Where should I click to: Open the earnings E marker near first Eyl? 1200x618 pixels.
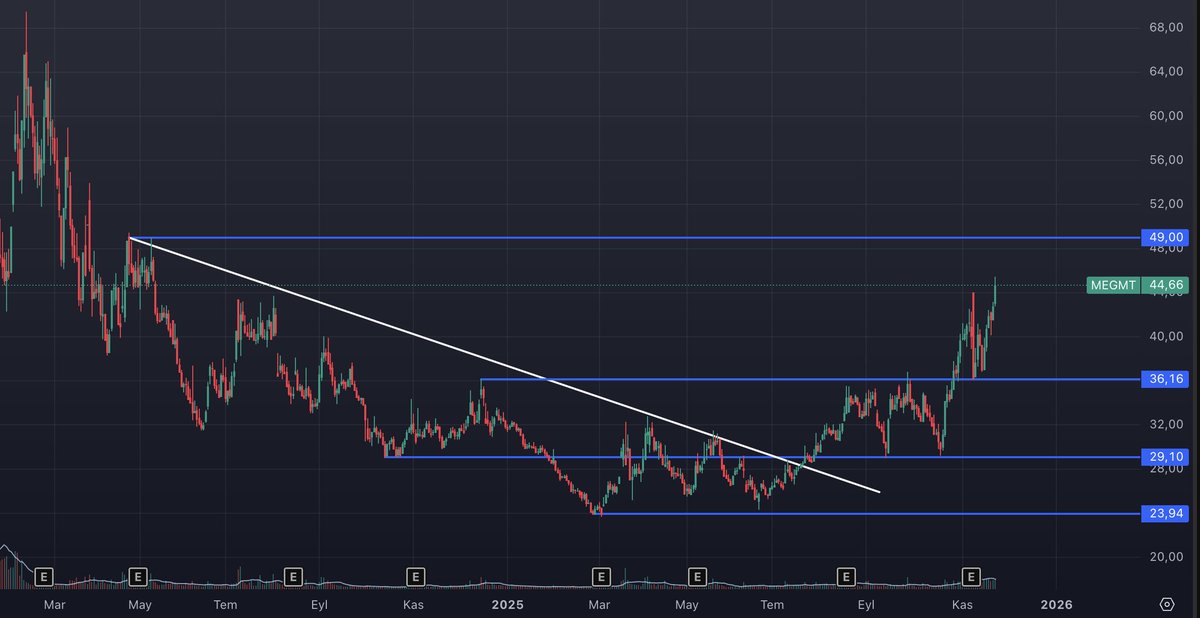(x=293, y=576)
